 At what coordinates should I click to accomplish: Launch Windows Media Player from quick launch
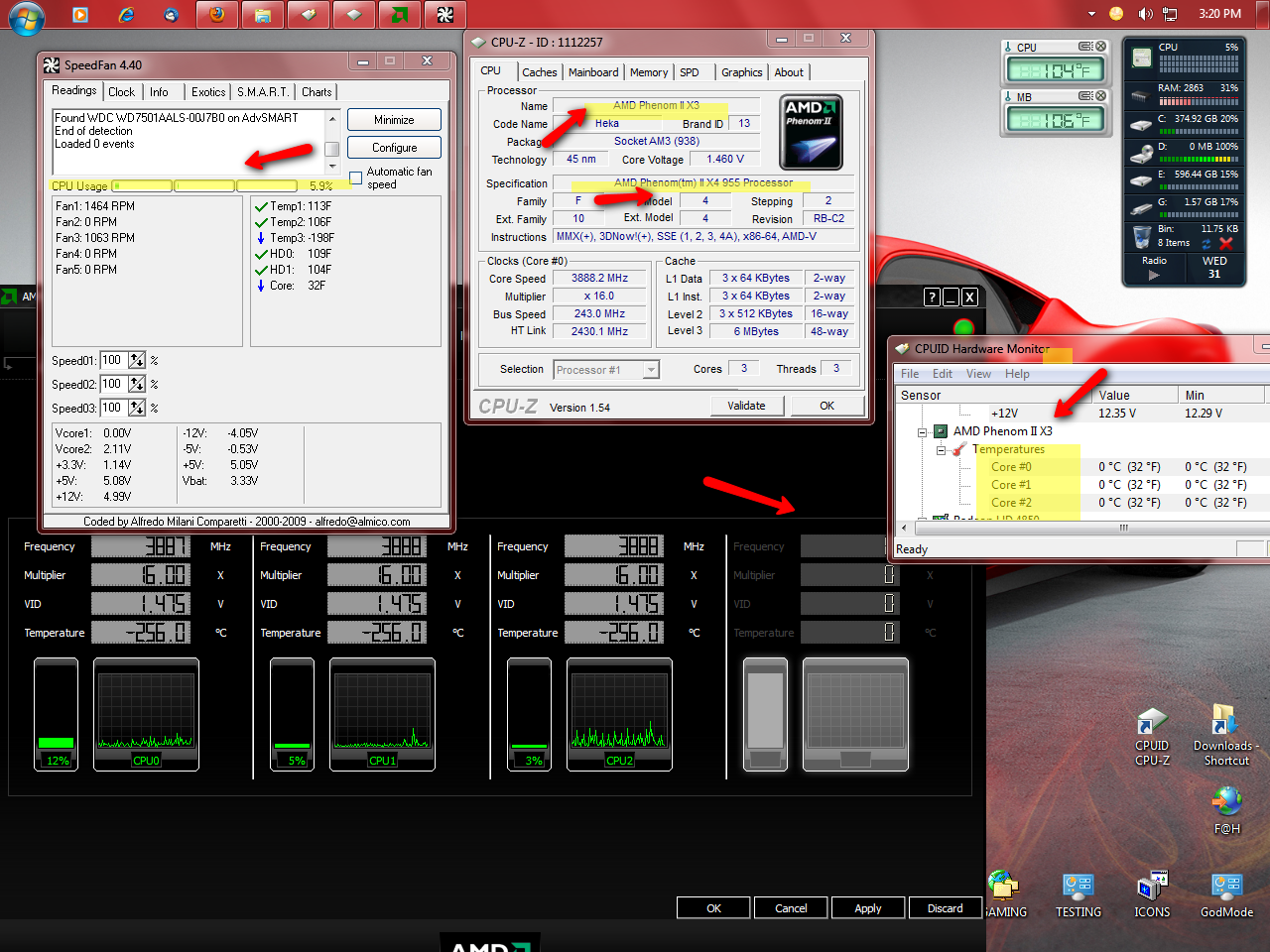coord(80,15)
